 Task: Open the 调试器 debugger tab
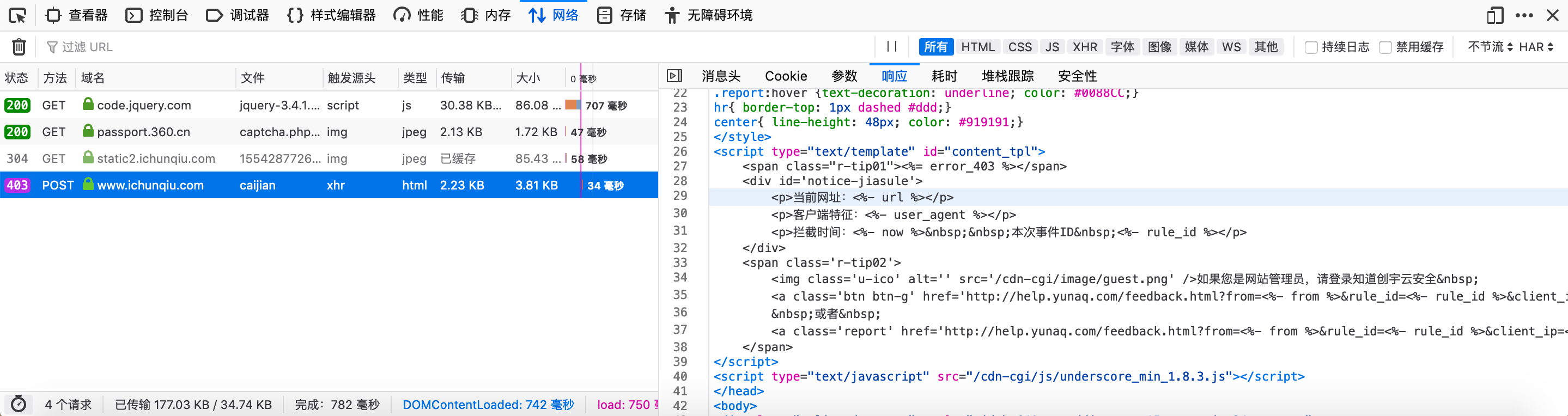[238, 15]
